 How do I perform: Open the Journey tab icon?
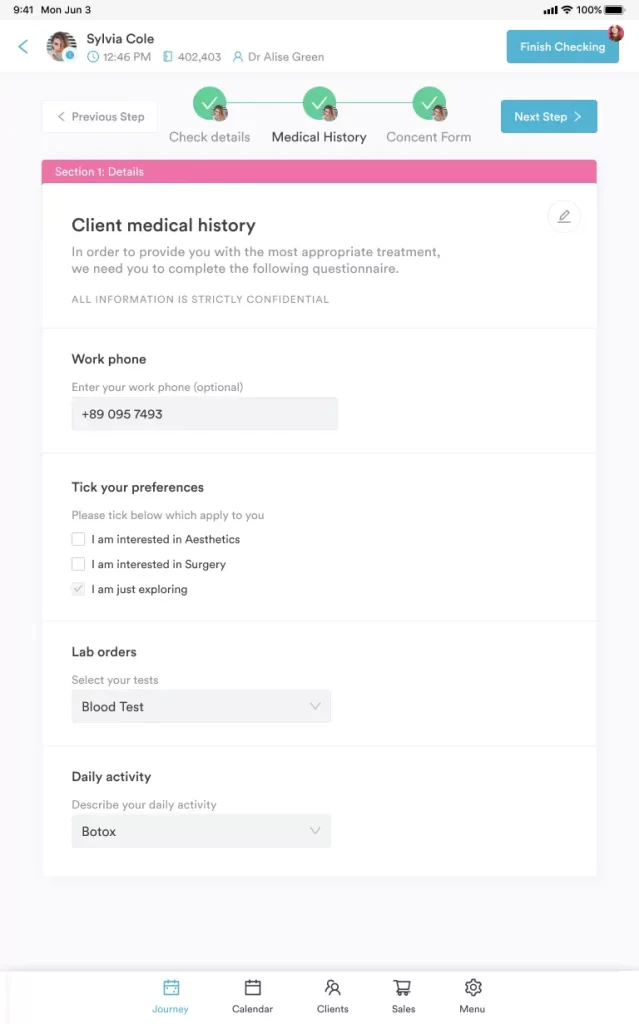[x=170, y=990]
